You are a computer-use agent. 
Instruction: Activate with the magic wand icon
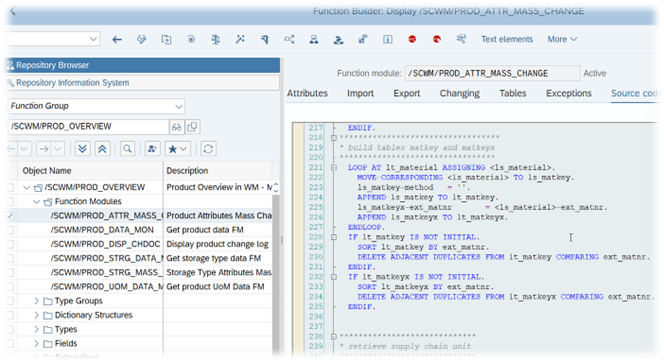click(x=240, y=39)
